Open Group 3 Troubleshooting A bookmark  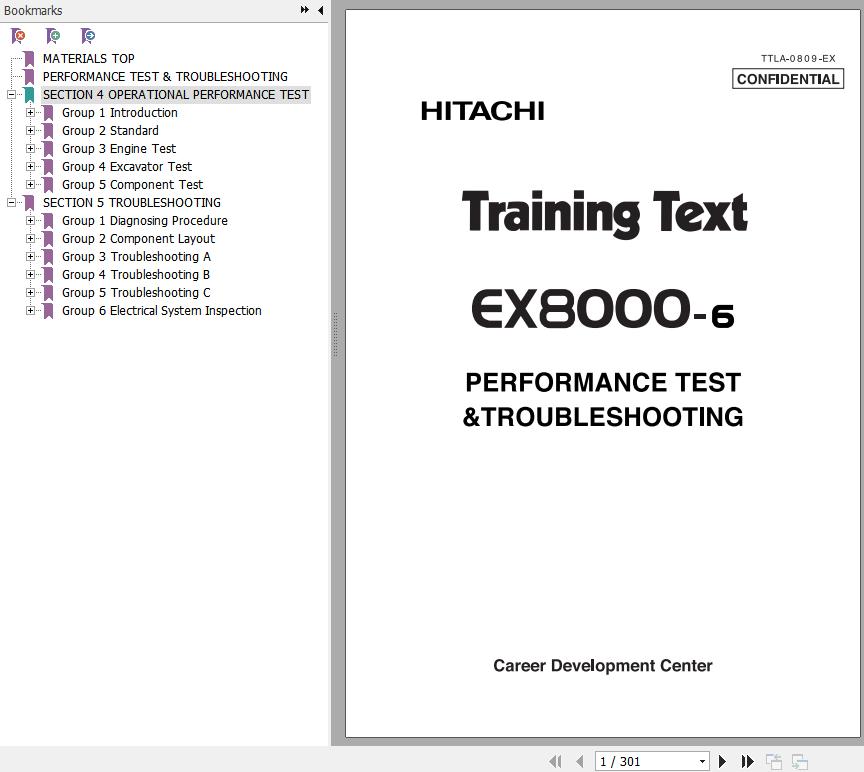136,257
